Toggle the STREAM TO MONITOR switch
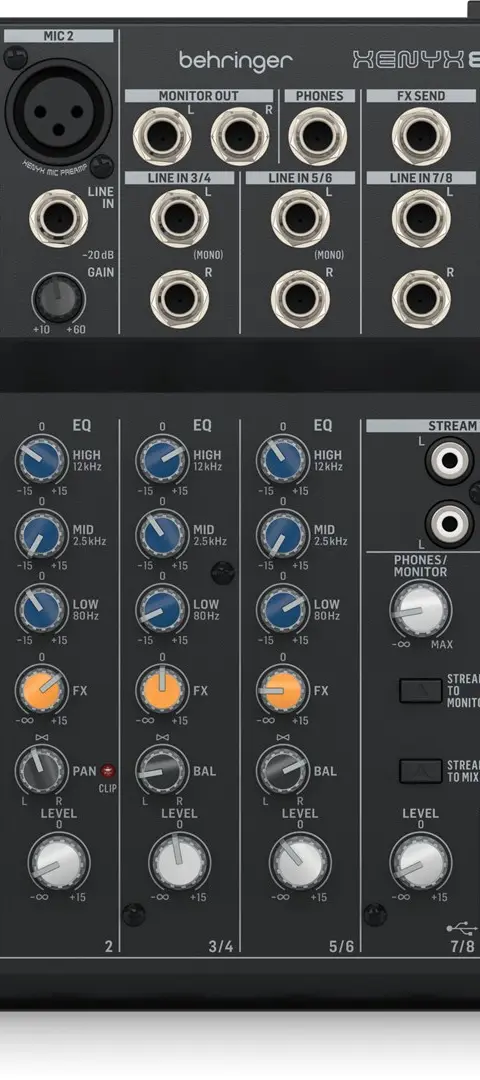The height and width of the screenshot is (1080, 480). click(421, 690)
